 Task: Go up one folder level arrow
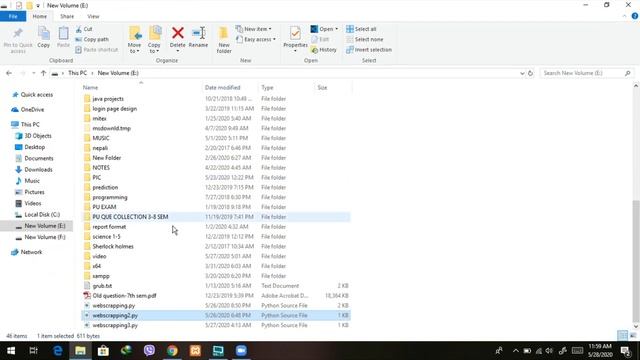point(43,73)
